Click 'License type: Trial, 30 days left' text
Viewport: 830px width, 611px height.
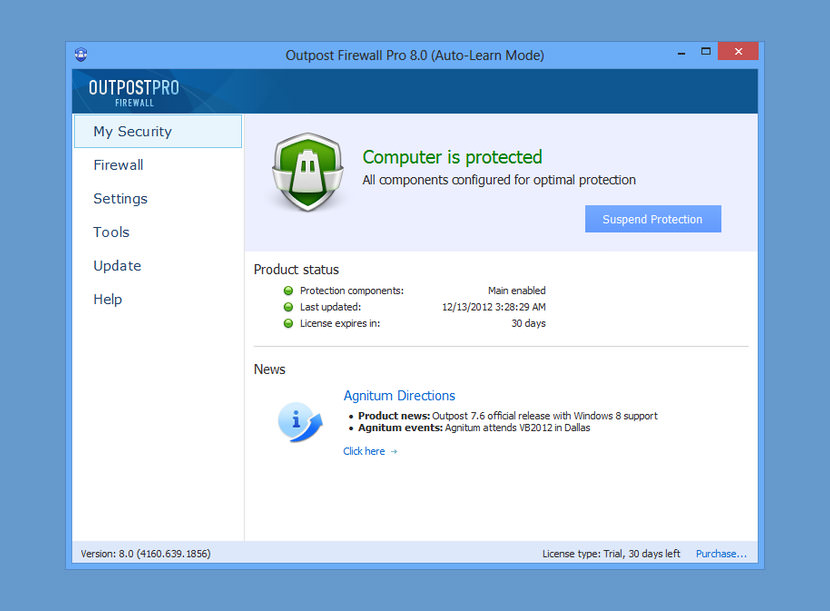611,554
